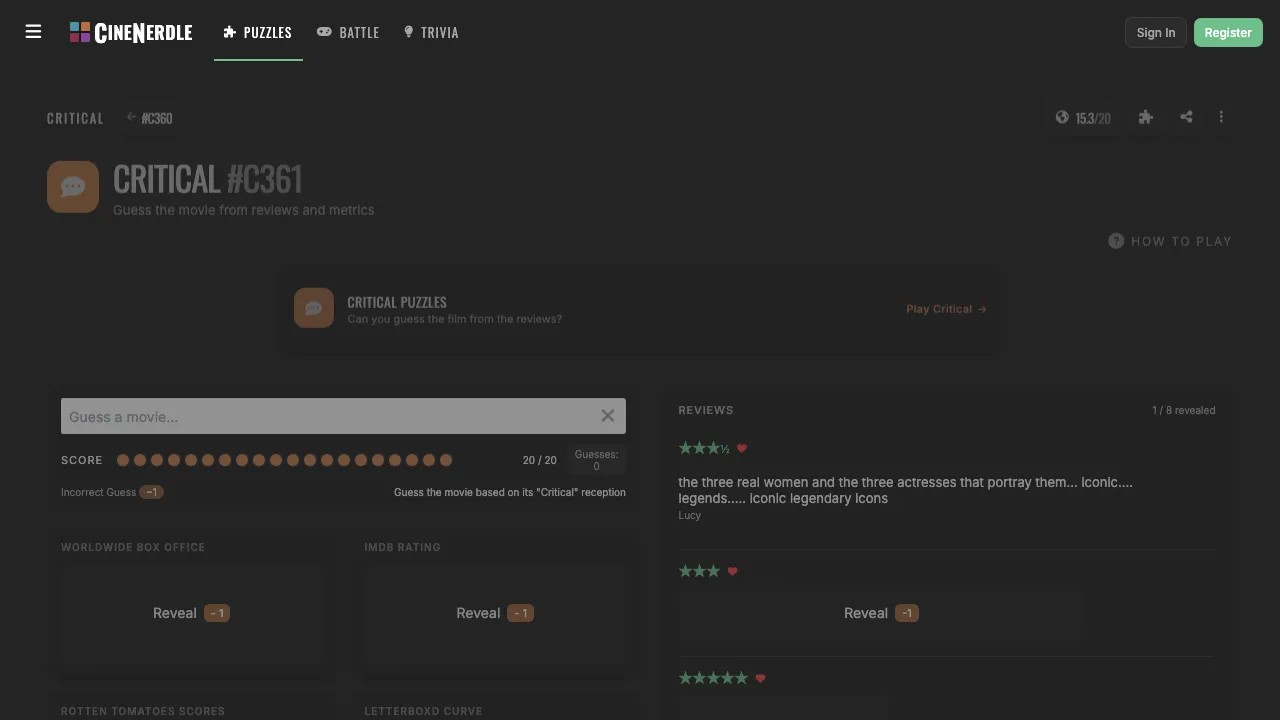Screen dimensions: 1280x720
Task: Open the three-dot more options menu
Action: (x=1221, y=117)
